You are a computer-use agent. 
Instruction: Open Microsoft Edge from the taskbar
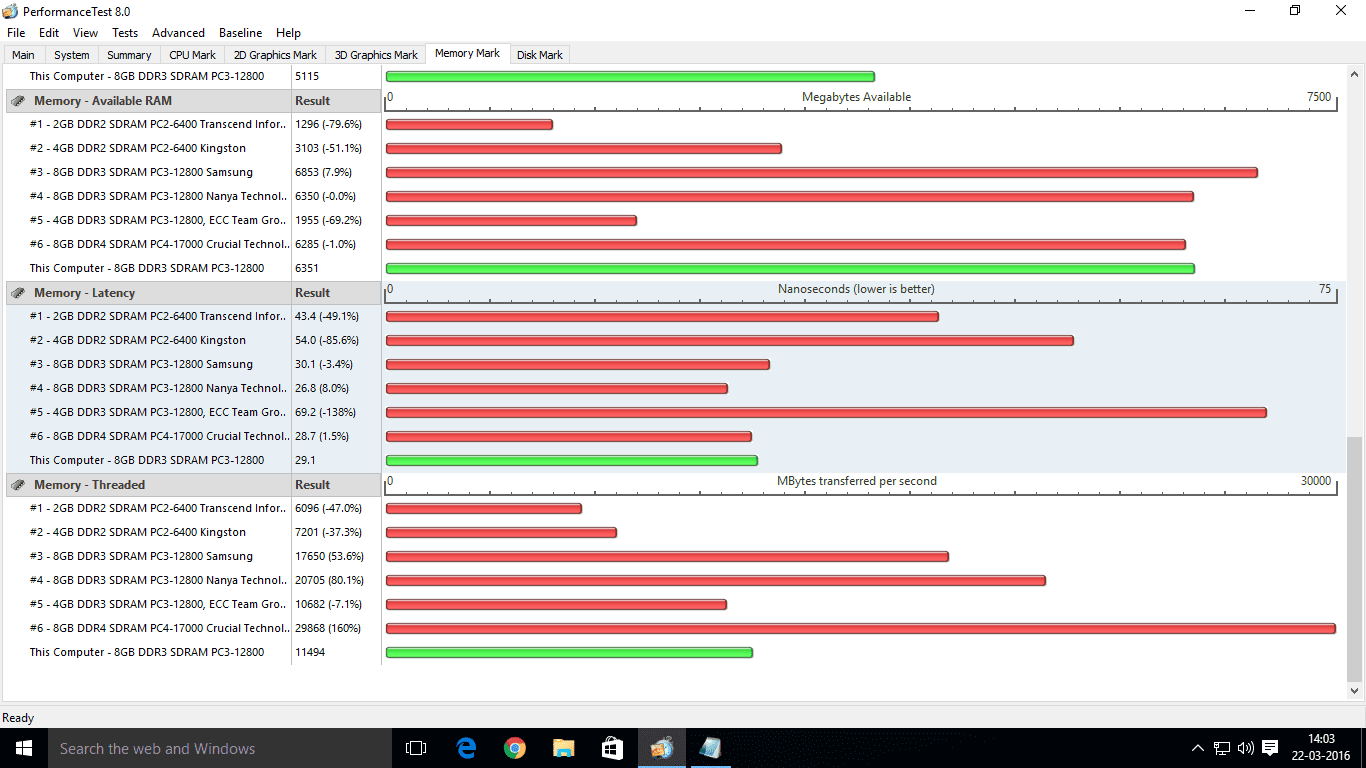pyautogui.click(x=466, y=748)
